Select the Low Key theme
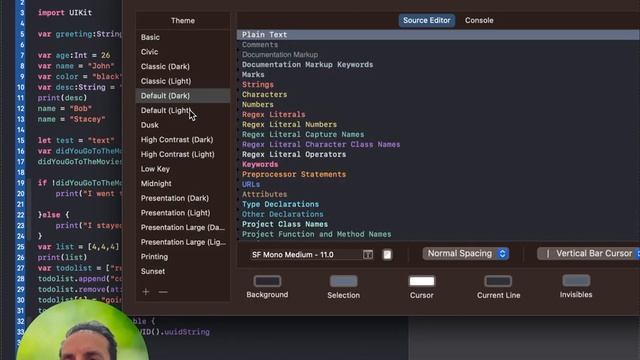The image size is (640, 360). (x=183, y=169)
